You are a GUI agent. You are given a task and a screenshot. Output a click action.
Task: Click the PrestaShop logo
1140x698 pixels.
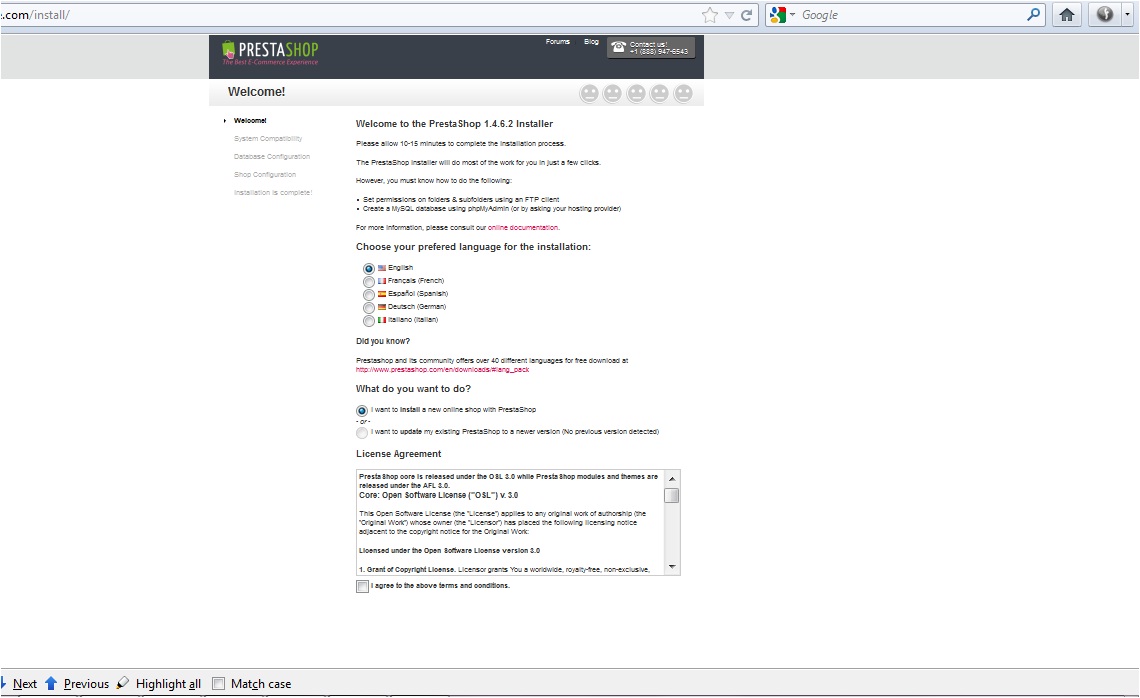(x=270, y=52)
